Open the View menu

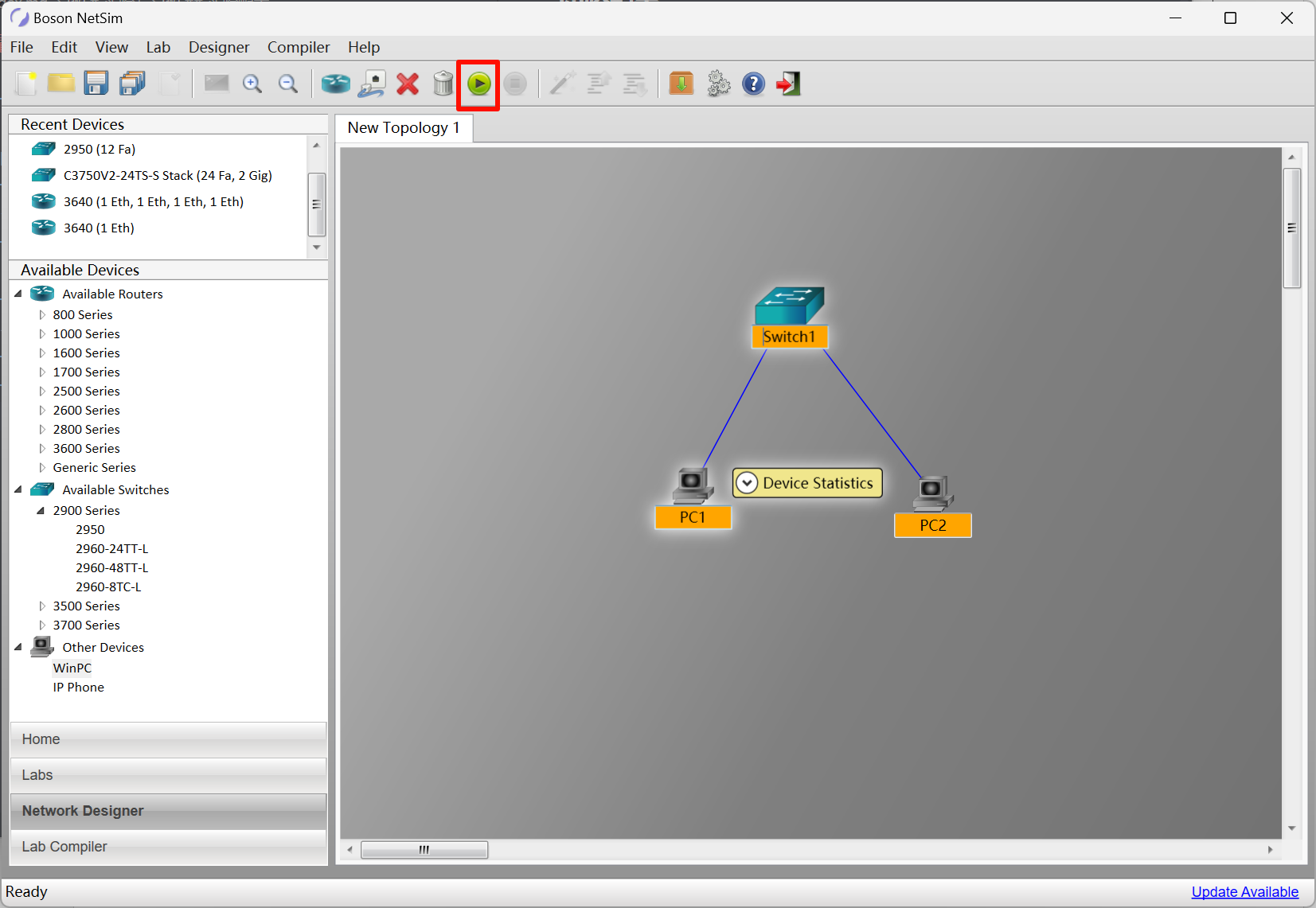pos(111,47)
